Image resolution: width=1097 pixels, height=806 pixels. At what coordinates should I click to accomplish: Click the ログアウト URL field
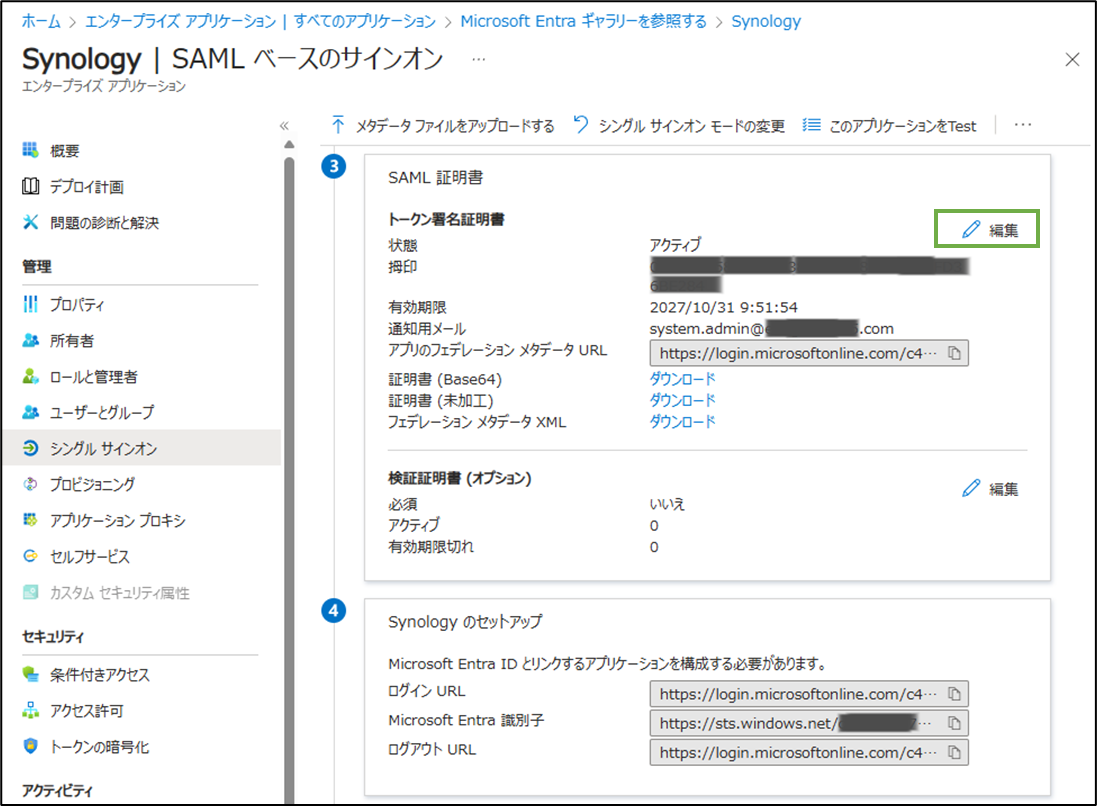point(809,753)
